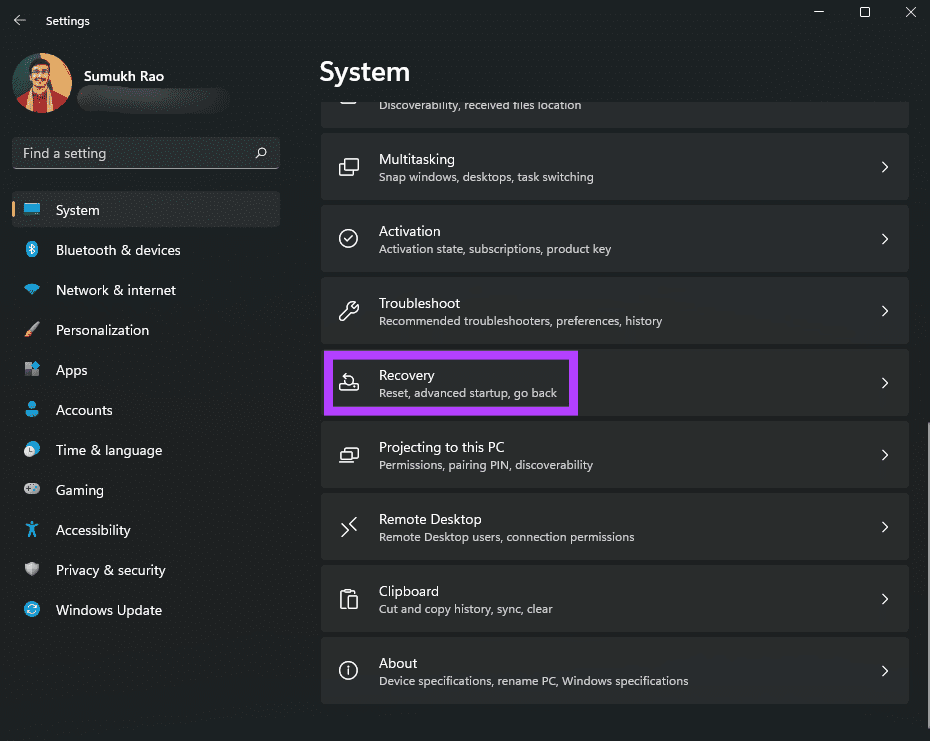Click the Time & language clock icon
This screenshot has width=930, height=741.
[32, 450]
